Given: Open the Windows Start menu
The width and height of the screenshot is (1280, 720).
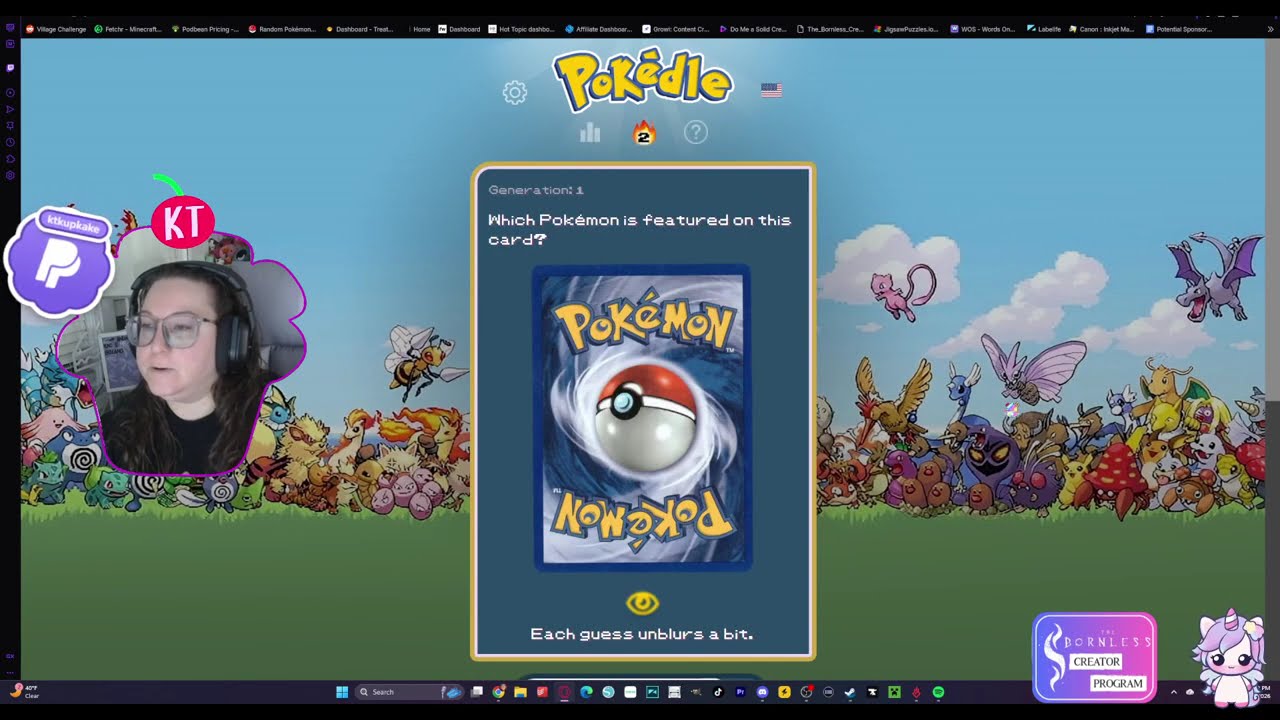Looking at the screenshot, I should 342,692.
